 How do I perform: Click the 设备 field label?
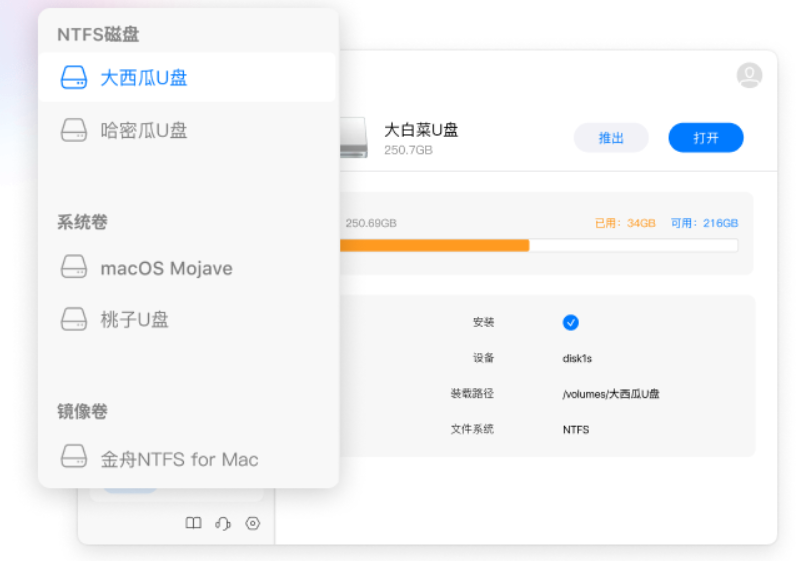[483, 358]
